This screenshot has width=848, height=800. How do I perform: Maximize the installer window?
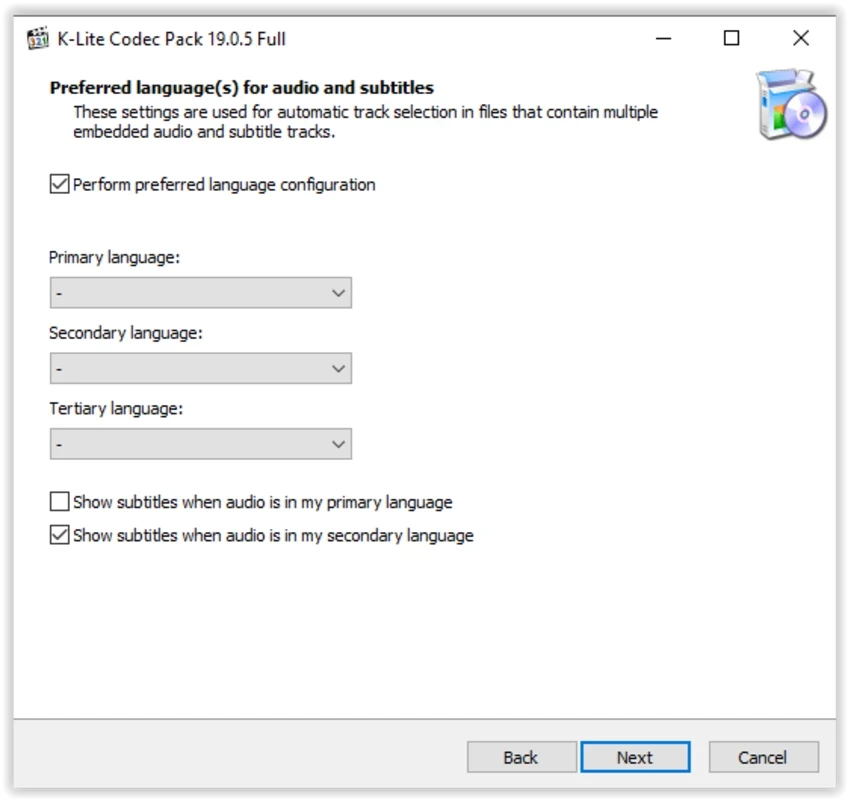[731, 39]
